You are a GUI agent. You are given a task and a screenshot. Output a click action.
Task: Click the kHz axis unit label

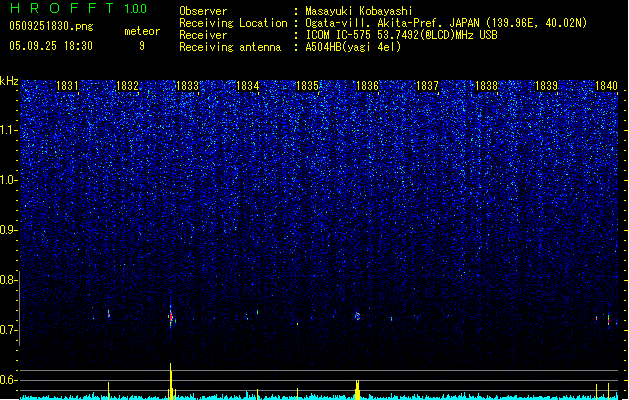click(x=9, y=81)
